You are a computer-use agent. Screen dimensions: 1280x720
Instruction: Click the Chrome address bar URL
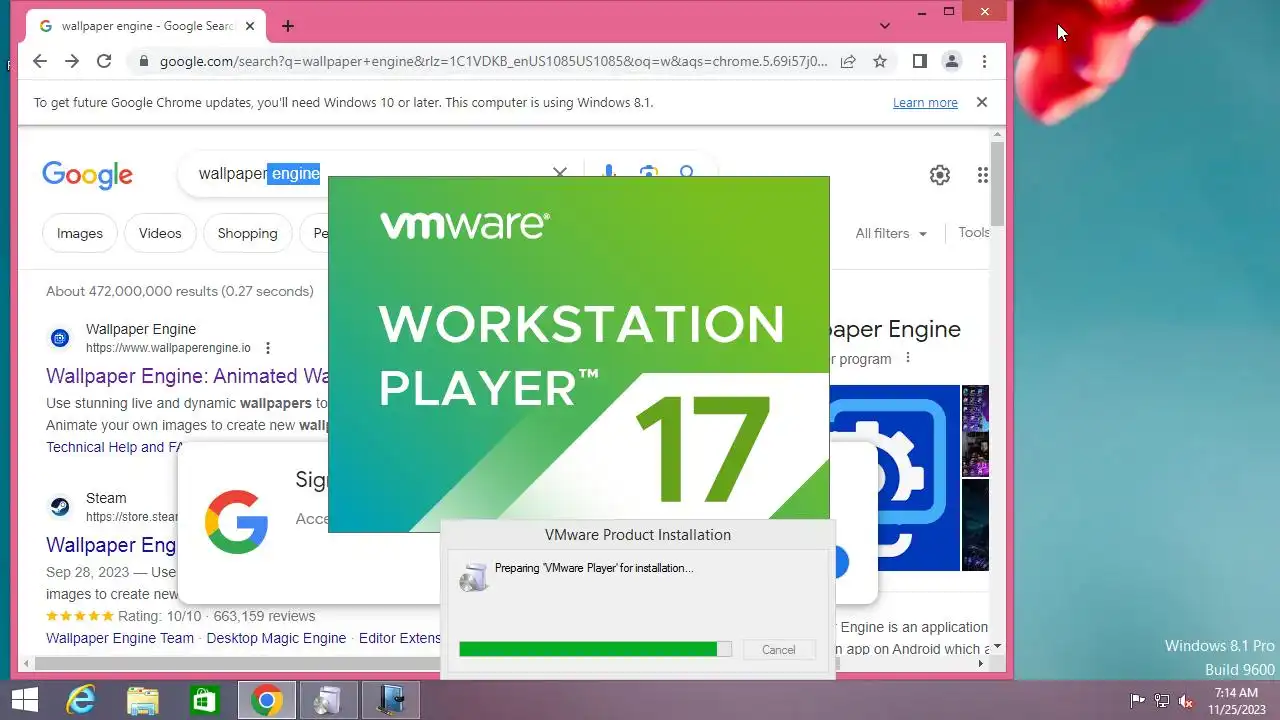494,61
